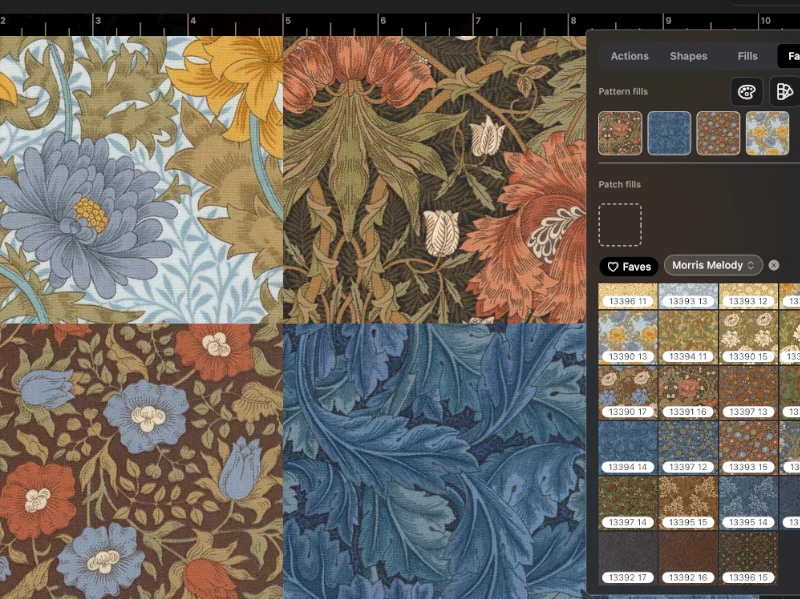Use fabric 13395 14
The image size is (800, 599).
point(748,503)
